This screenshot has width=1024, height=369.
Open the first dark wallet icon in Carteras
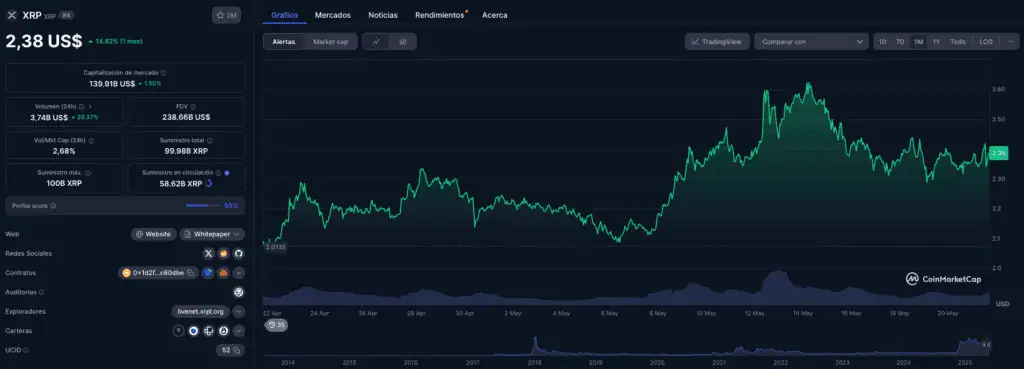coord(178,331)
